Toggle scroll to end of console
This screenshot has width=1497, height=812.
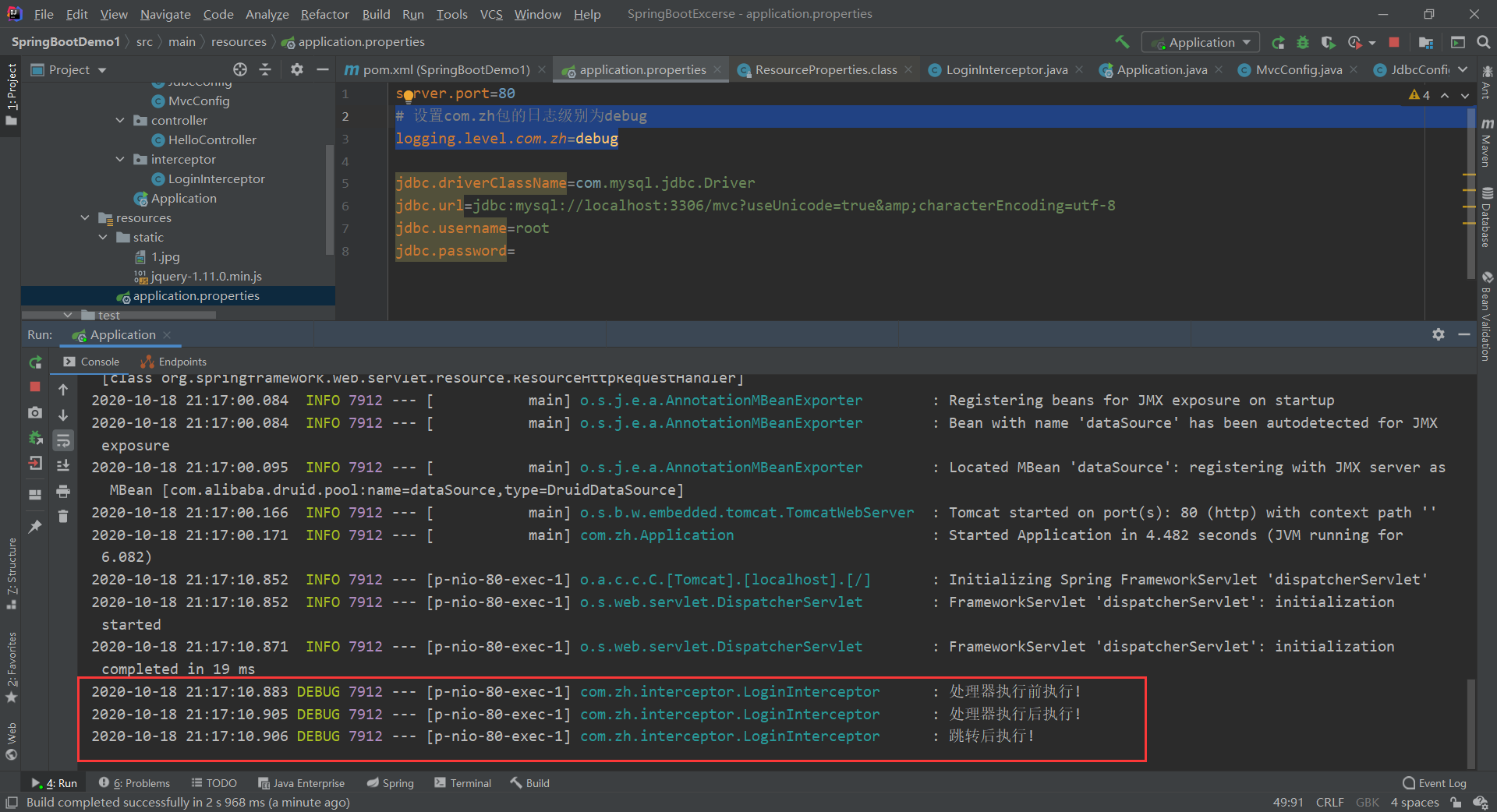click(x=63, y=465)
